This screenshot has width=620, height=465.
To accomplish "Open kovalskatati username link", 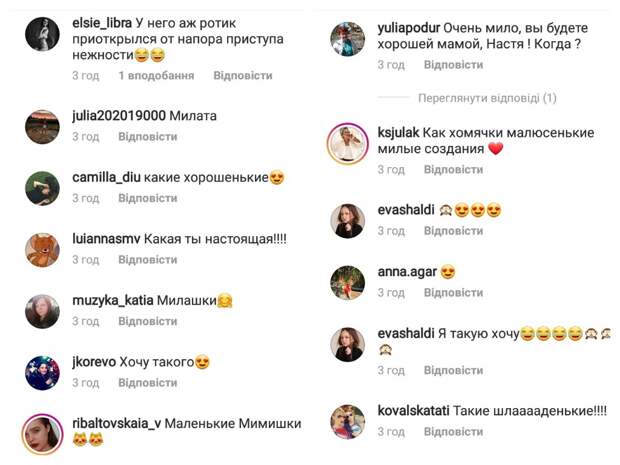I will pos(413,411).
